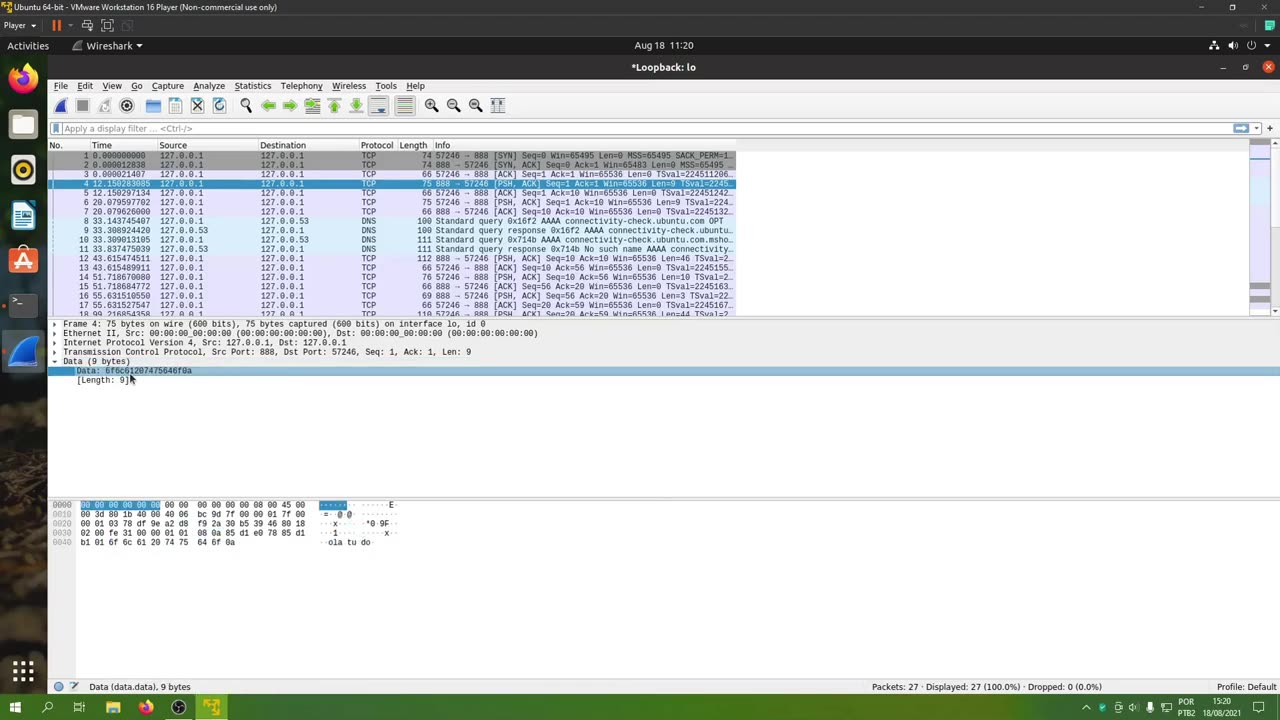Restart the current capture
Screen dimensions: 1280x720
(104, 105)
